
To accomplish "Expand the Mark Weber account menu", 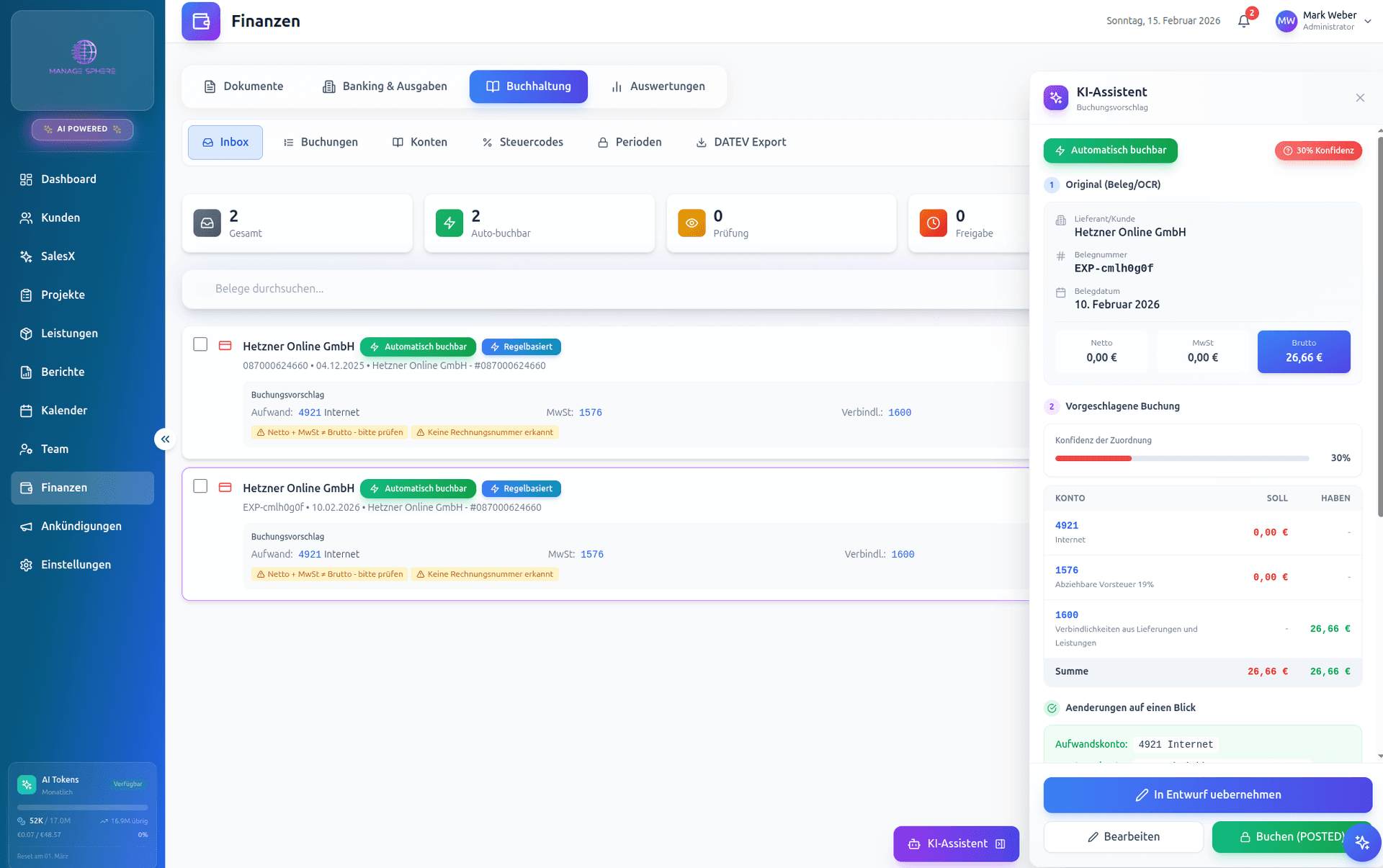I will (1367, 22).
